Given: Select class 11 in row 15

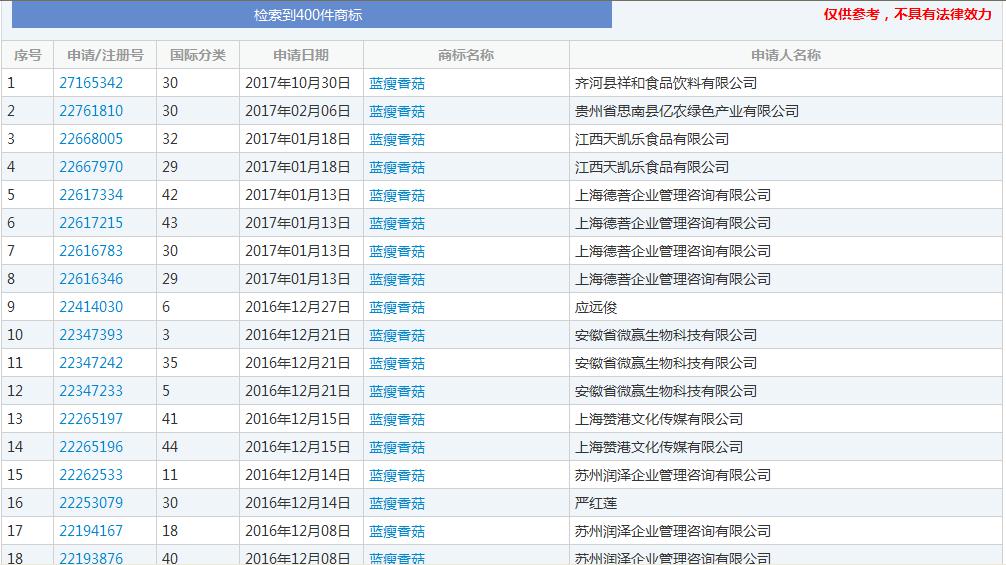Looking at the screenshot, I should [170, 475].
